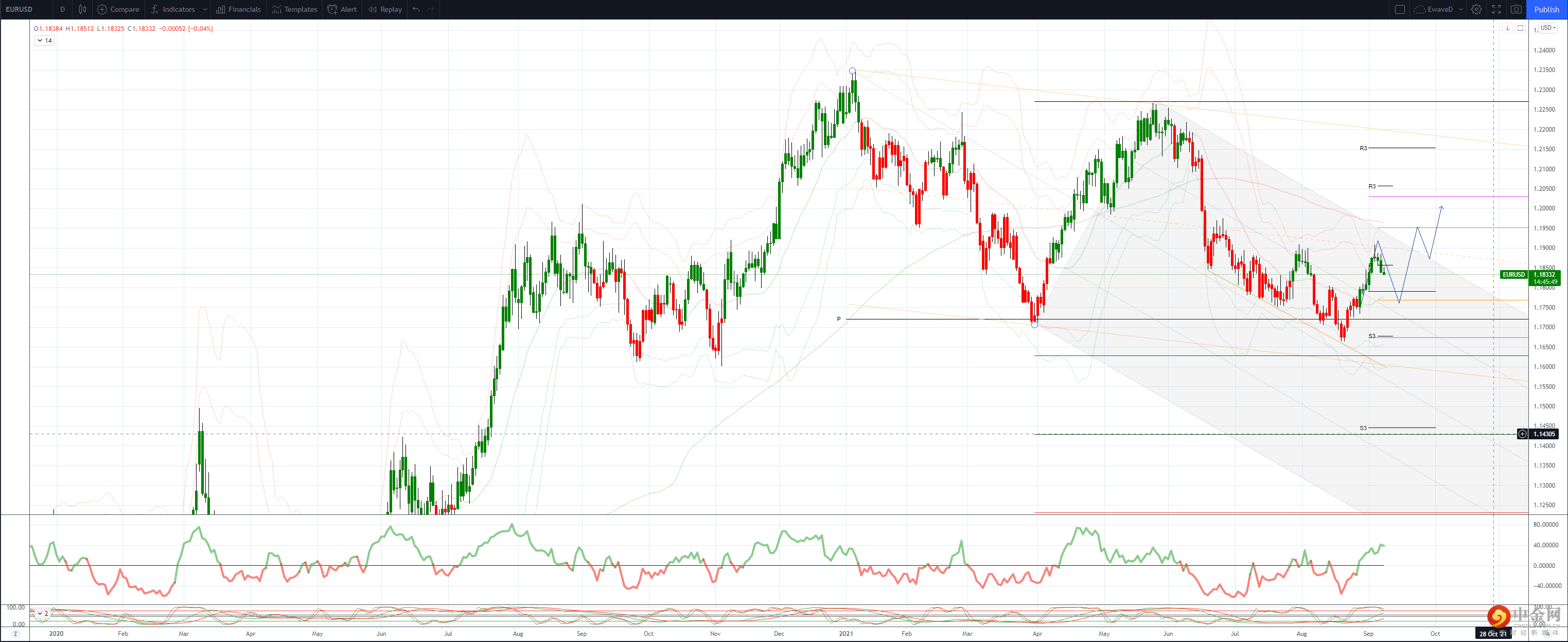
Task: Click the Z timezone button bottom-left
Action: point(15,633)
